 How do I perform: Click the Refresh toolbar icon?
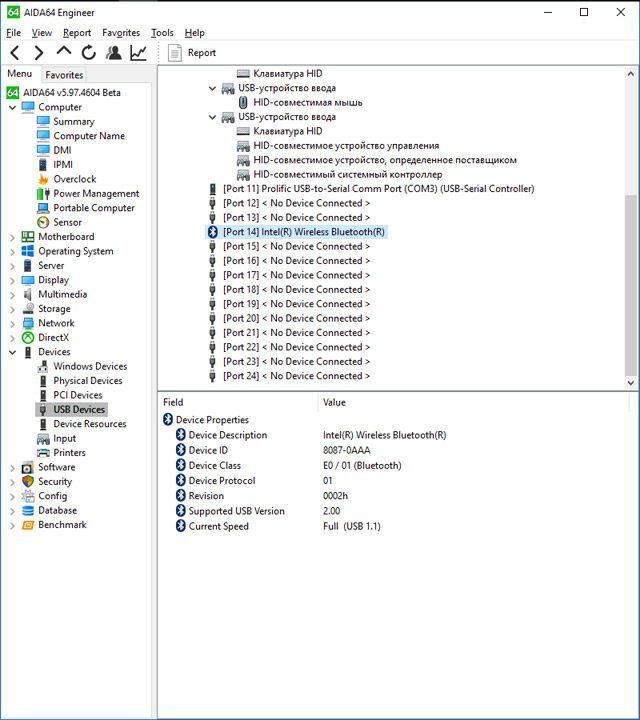click(89, 53)
